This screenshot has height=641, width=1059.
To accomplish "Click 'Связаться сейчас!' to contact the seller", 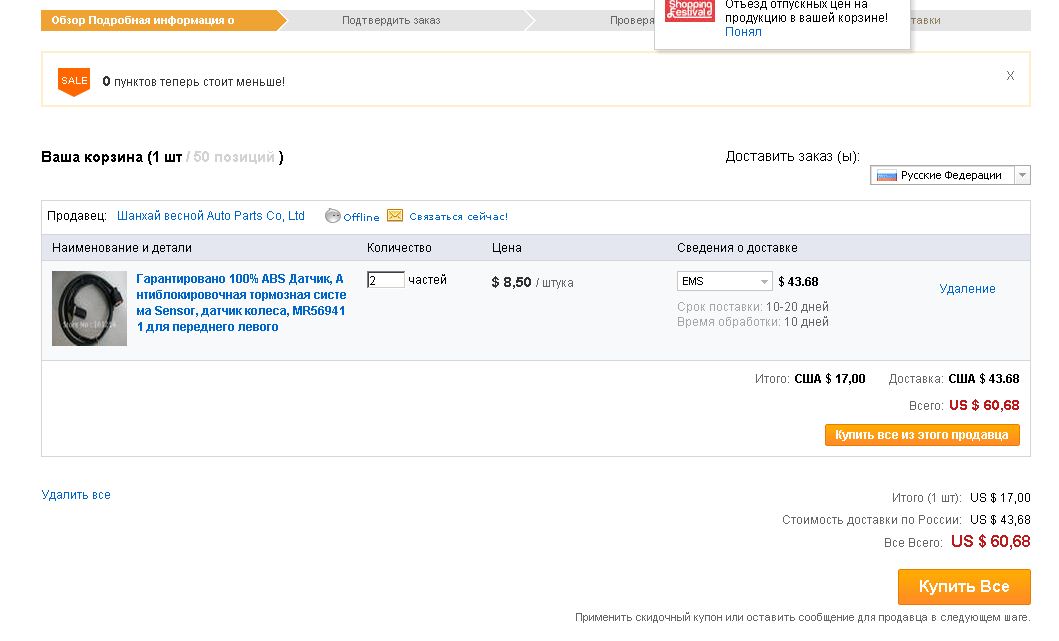I will (x=458, y=216).
